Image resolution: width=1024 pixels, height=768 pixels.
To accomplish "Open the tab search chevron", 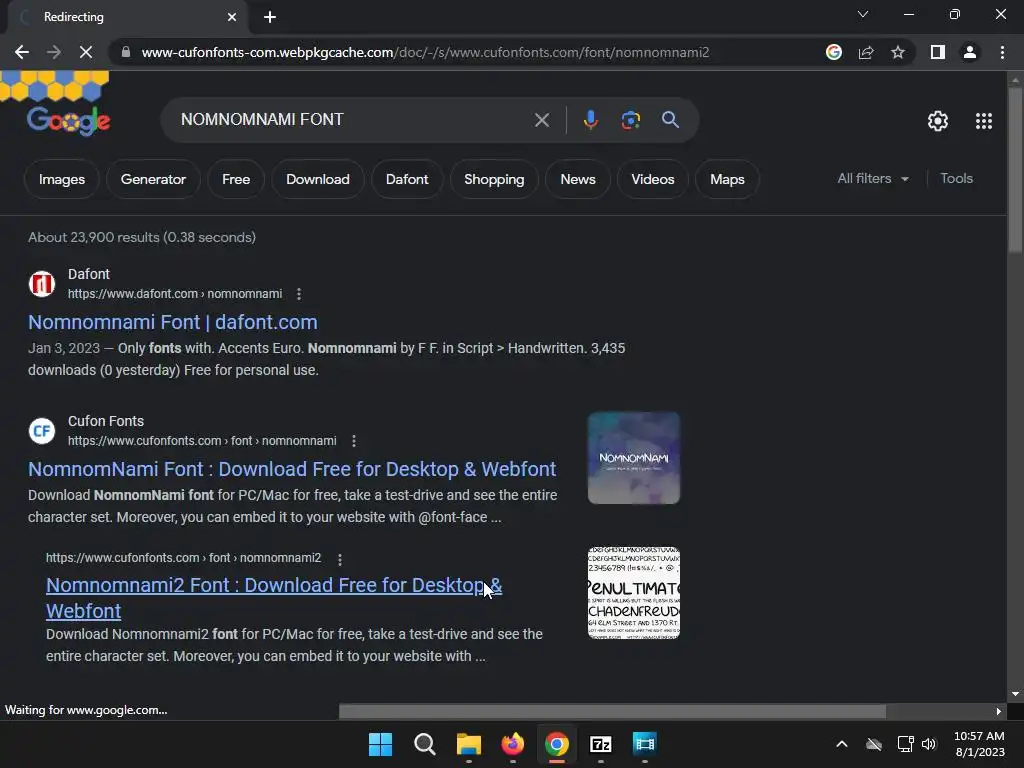I will click(863, 14).
